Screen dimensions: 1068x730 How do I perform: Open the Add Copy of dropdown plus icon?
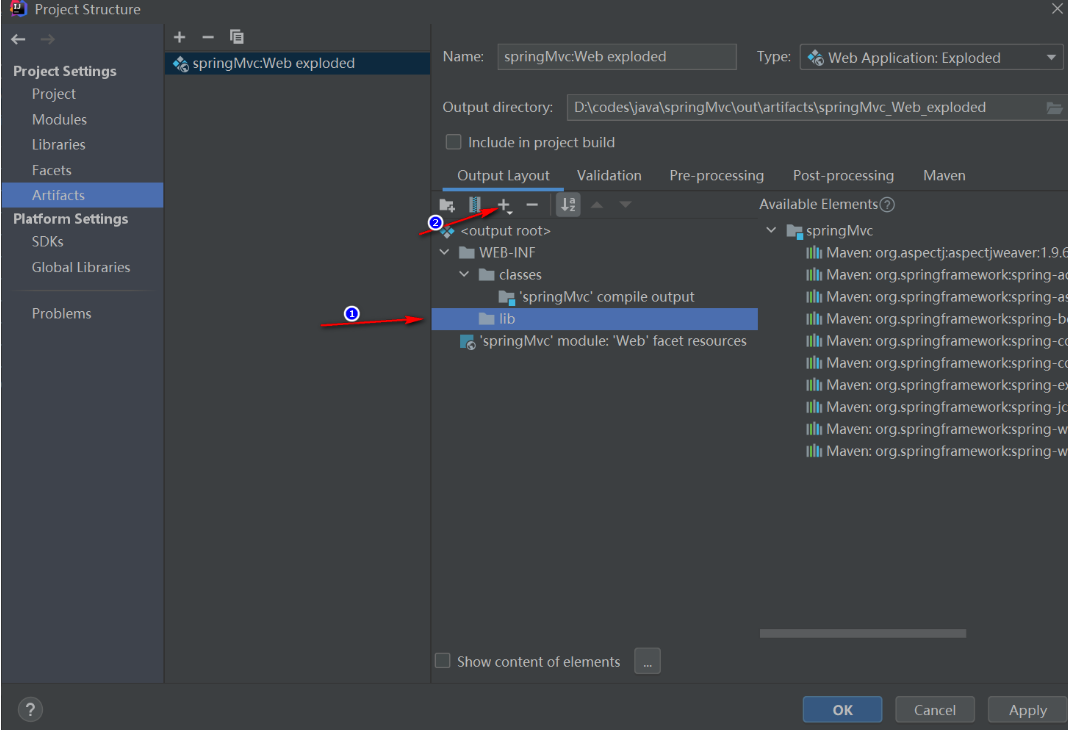505,205
